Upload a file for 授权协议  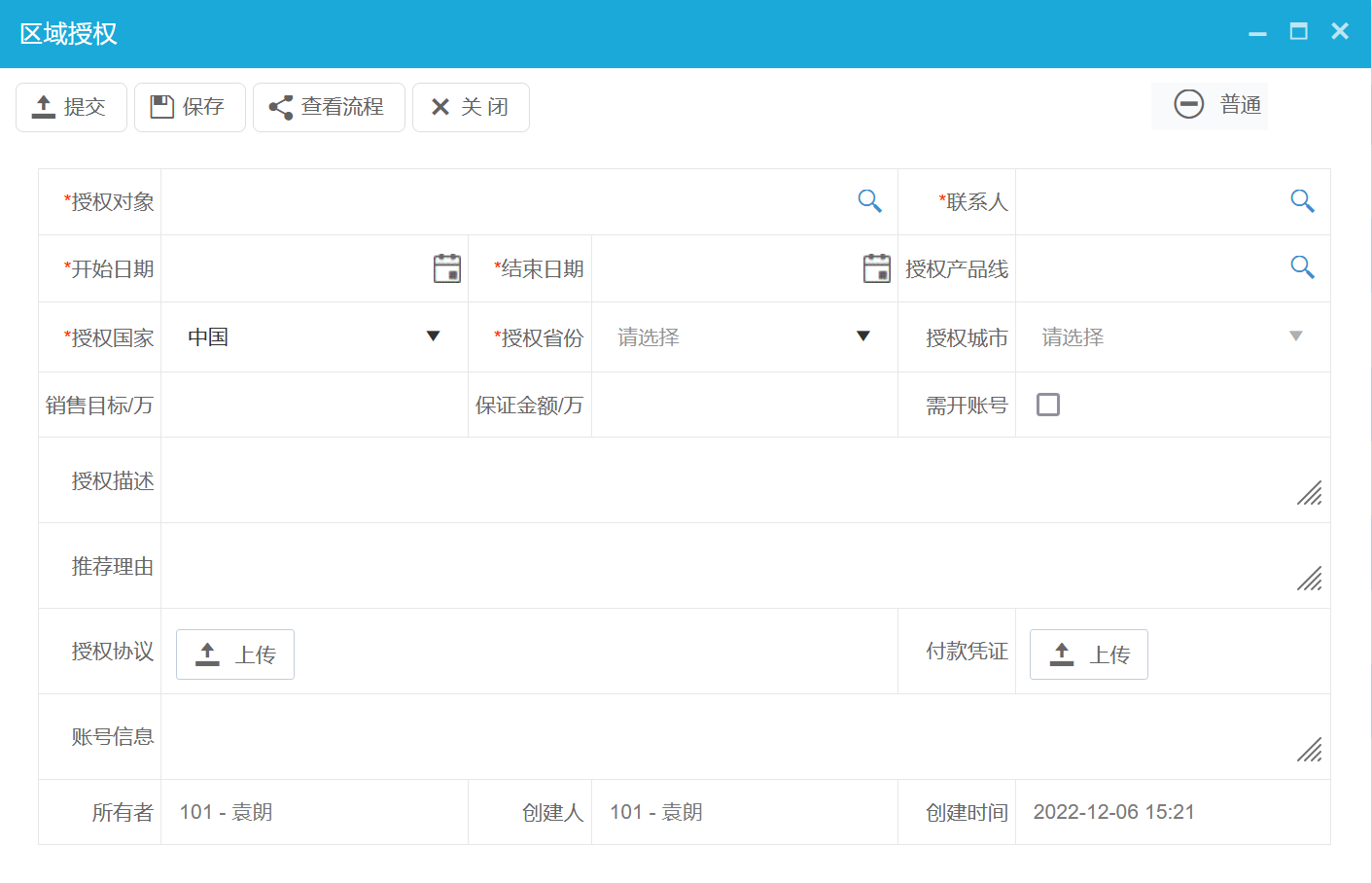click(234, 653)
